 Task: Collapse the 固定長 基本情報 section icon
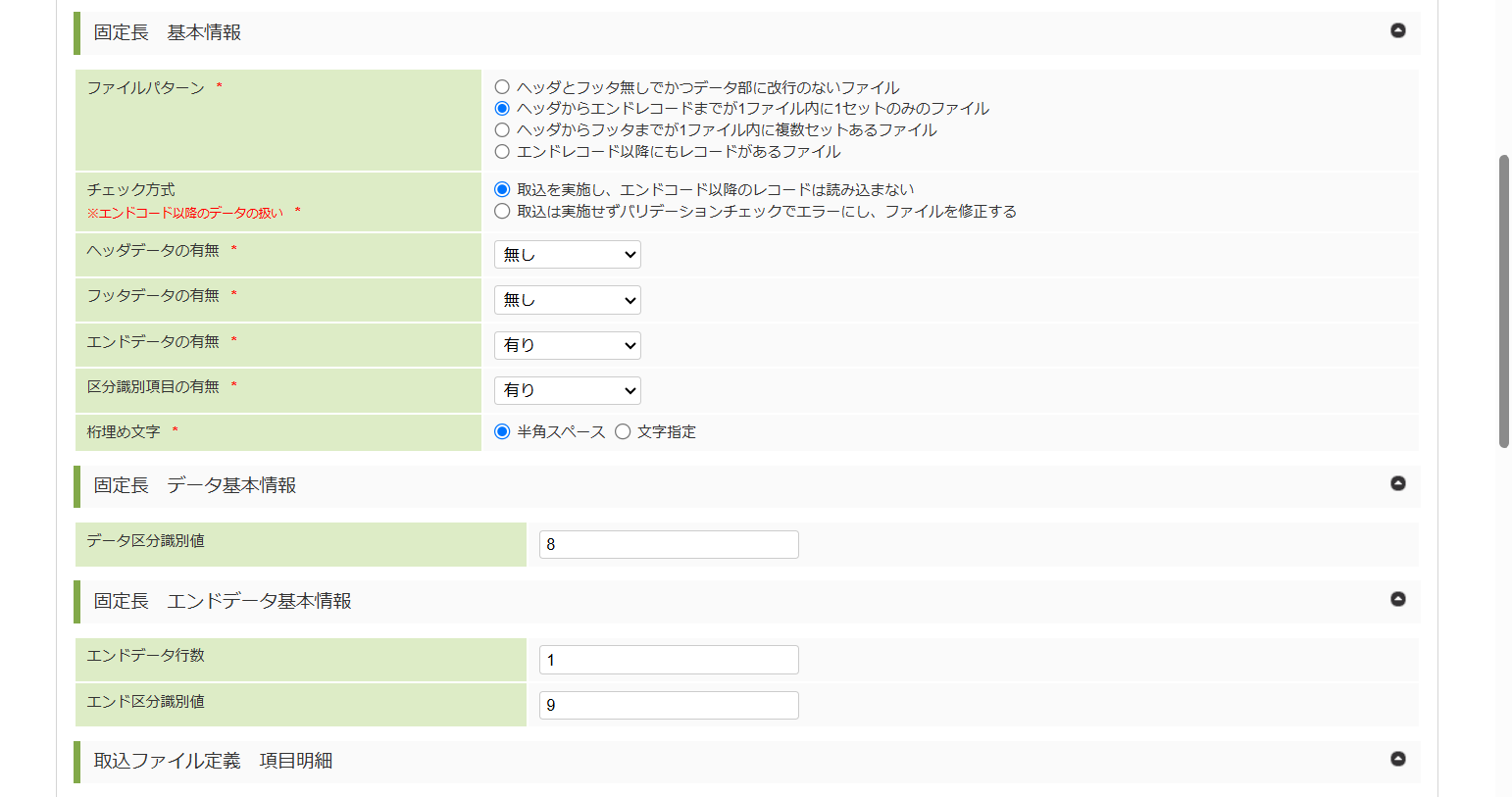[1398, 30]
